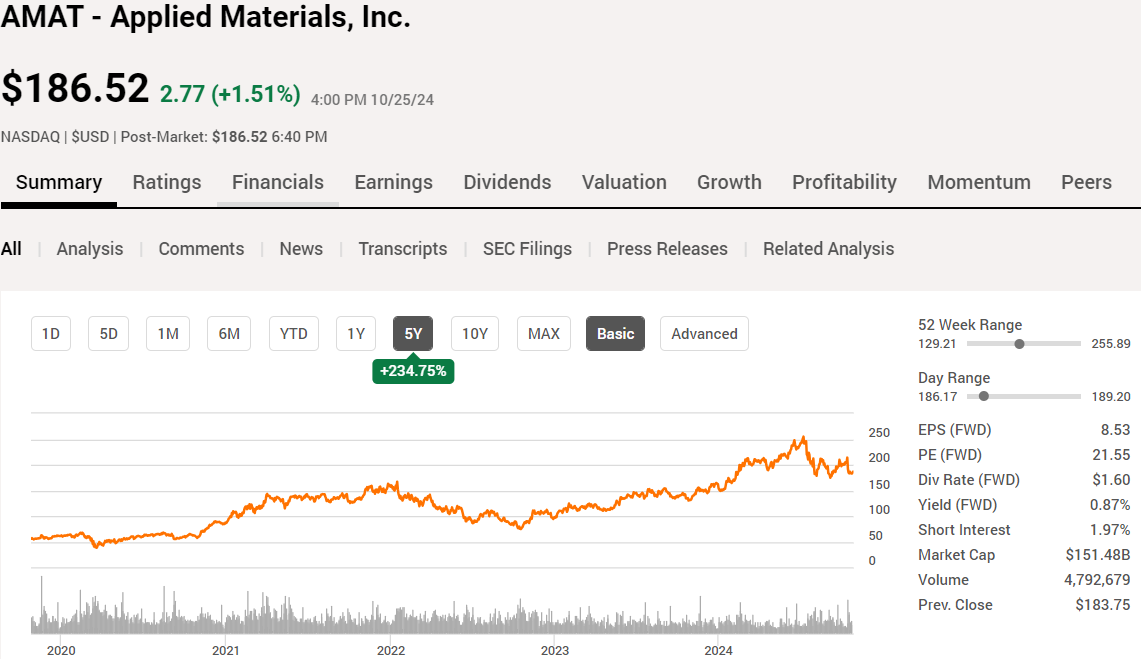The width and height of the screenshot is (1141, 659).
Task: Open the Momentum tab
Action: 979,182
